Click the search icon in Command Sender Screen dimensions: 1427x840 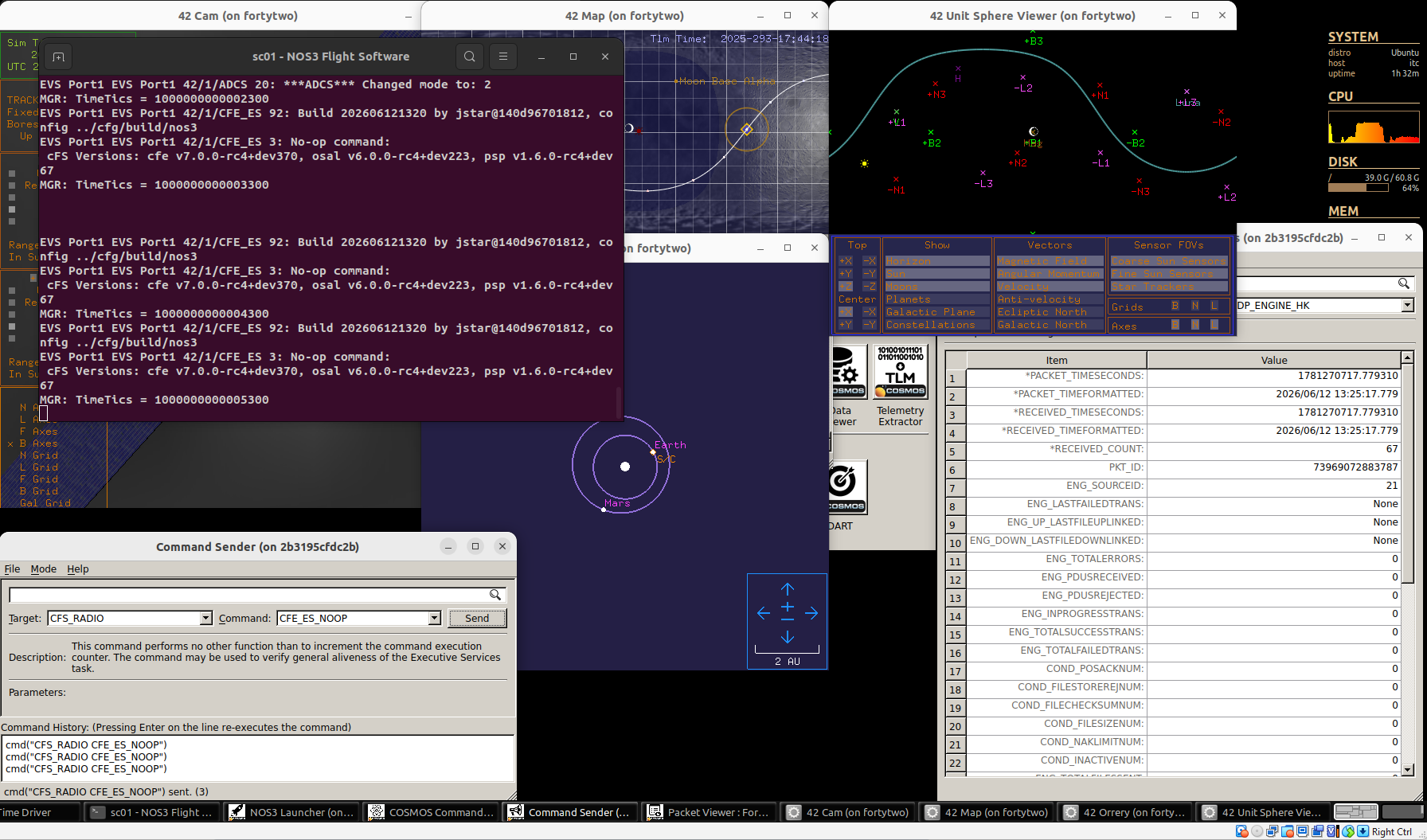click(495, 595)
